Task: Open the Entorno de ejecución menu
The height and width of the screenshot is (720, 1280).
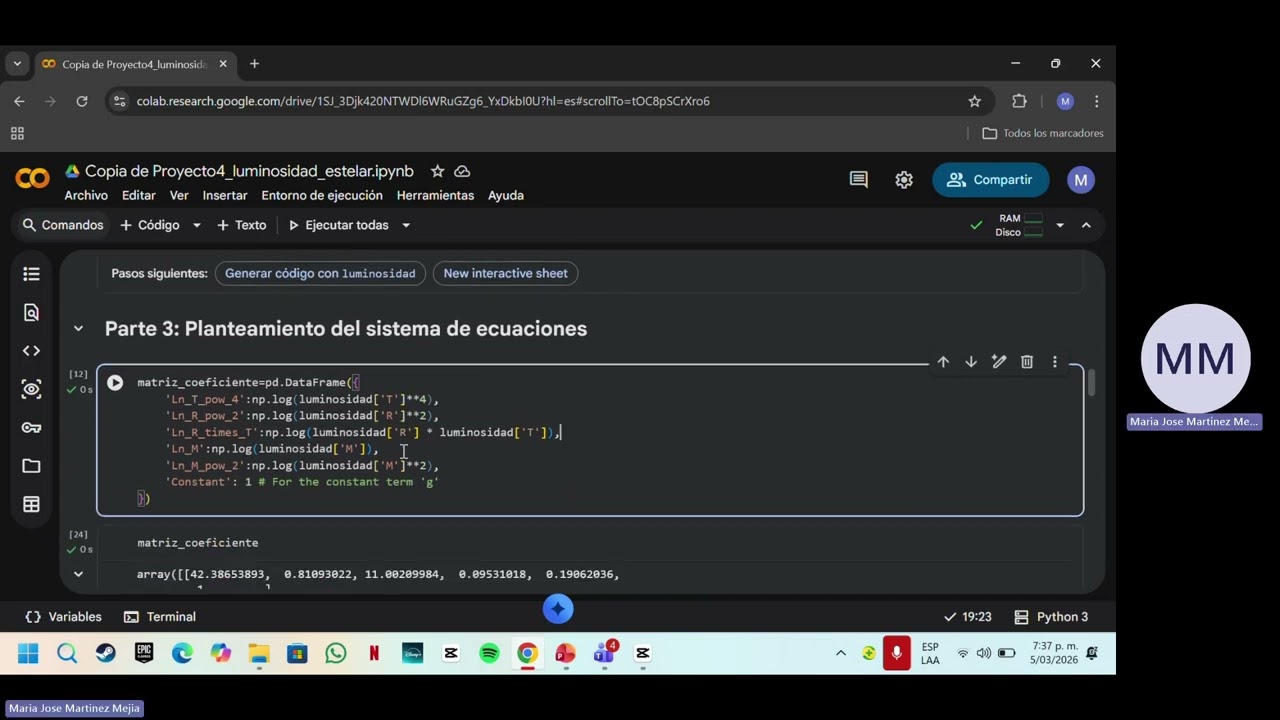Action: coord(322,195)
